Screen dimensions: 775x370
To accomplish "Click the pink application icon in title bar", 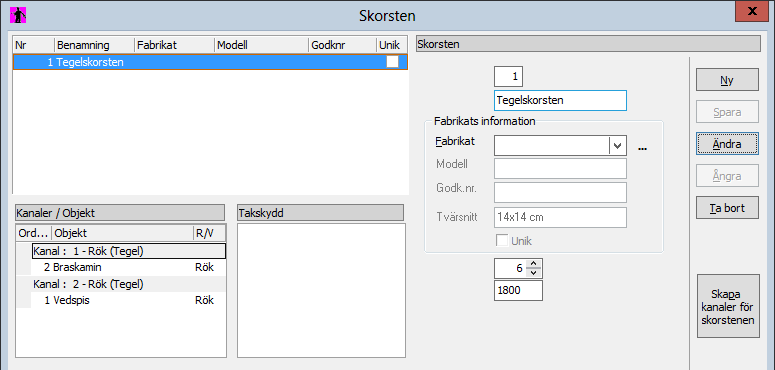I will [18, 15].
